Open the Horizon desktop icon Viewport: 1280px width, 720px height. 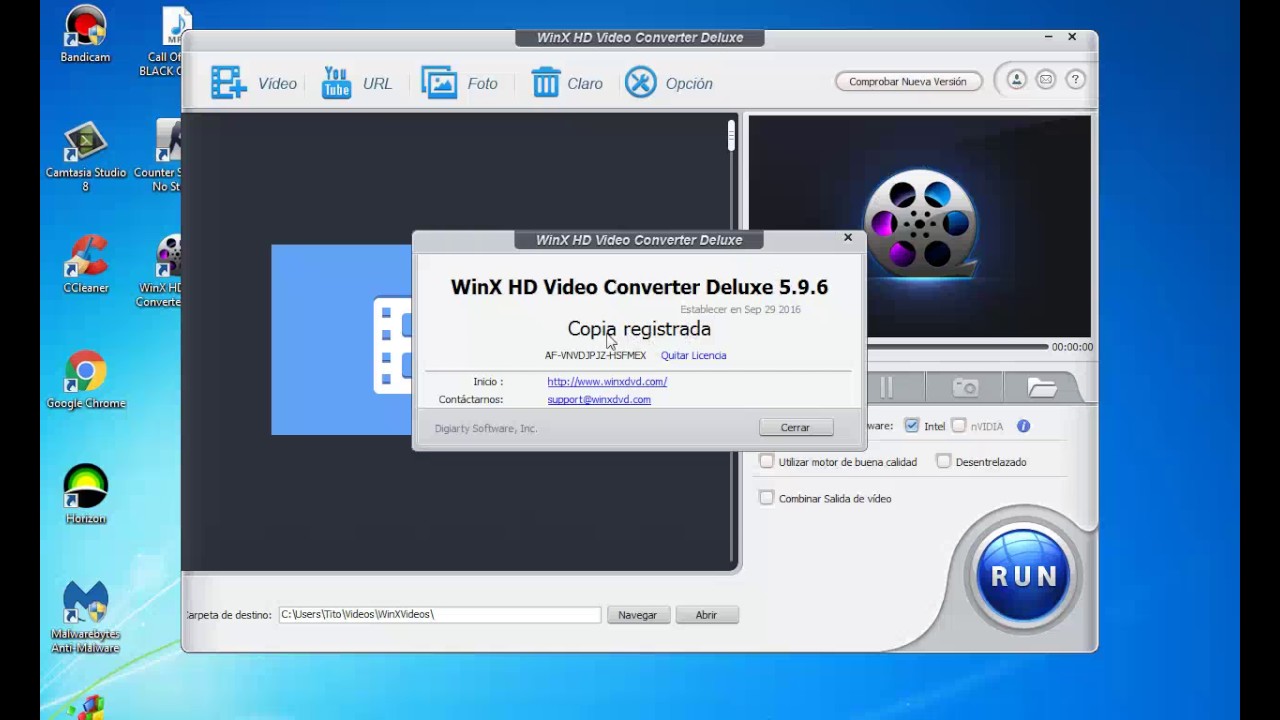point(86,495)
